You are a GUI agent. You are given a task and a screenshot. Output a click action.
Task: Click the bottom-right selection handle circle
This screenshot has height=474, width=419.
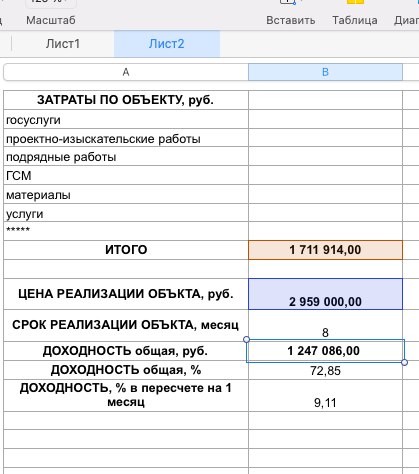[404, 362]
